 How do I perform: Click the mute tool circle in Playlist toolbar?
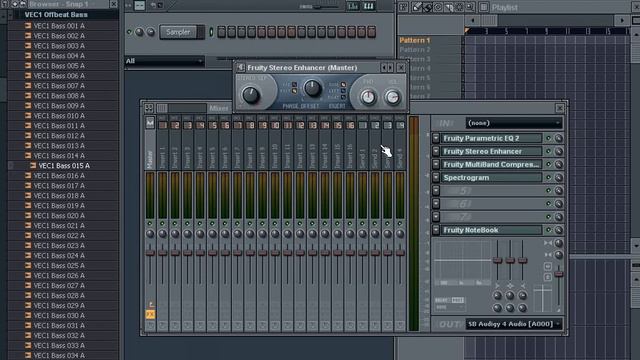pyautogui.click(x=438, y=7)
